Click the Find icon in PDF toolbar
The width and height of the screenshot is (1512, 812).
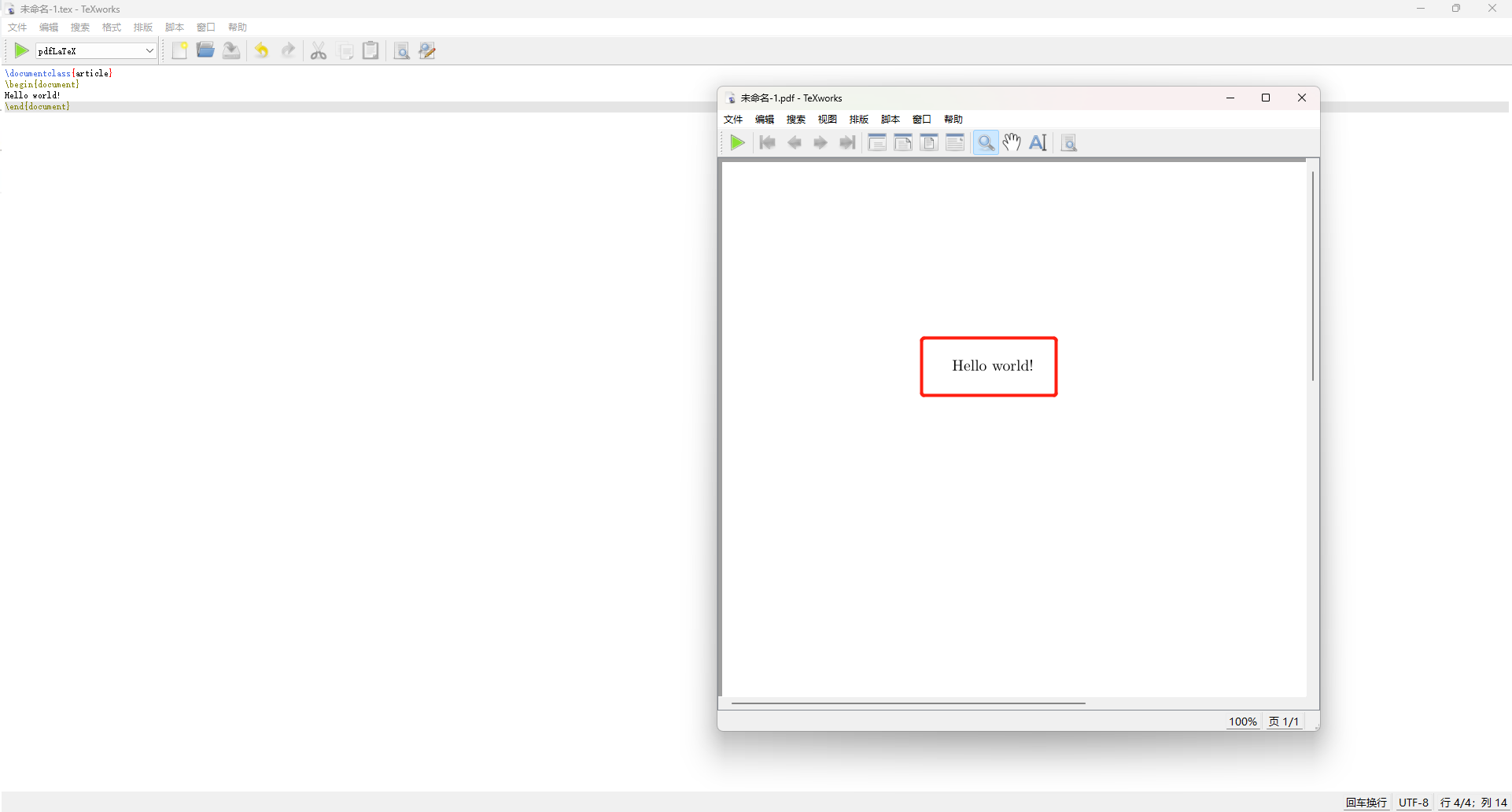1069,142
